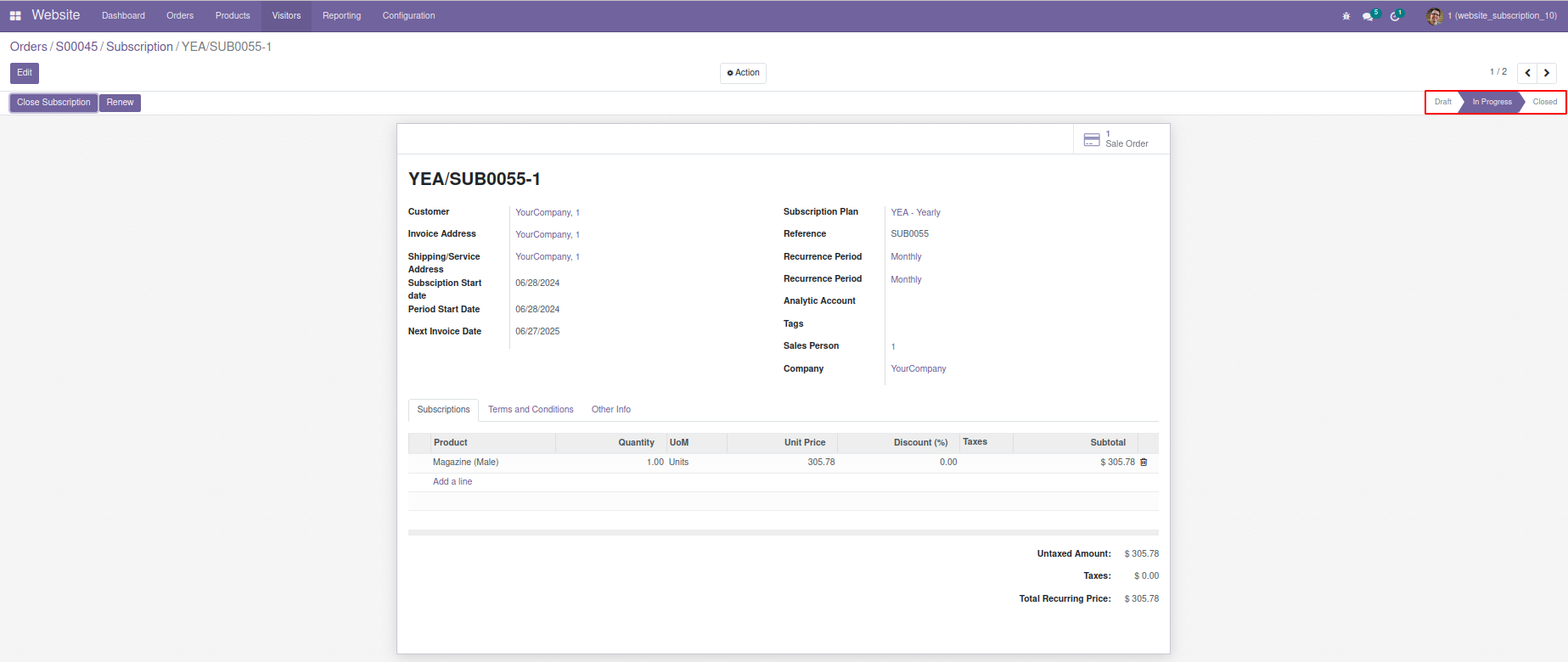Set status to Closed in status bar

click(x=1544, y=102)
